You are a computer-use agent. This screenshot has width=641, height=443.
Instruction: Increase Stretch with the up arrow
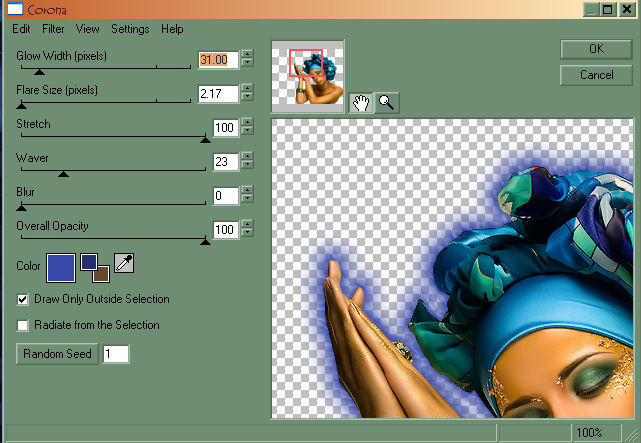(247, 122)
